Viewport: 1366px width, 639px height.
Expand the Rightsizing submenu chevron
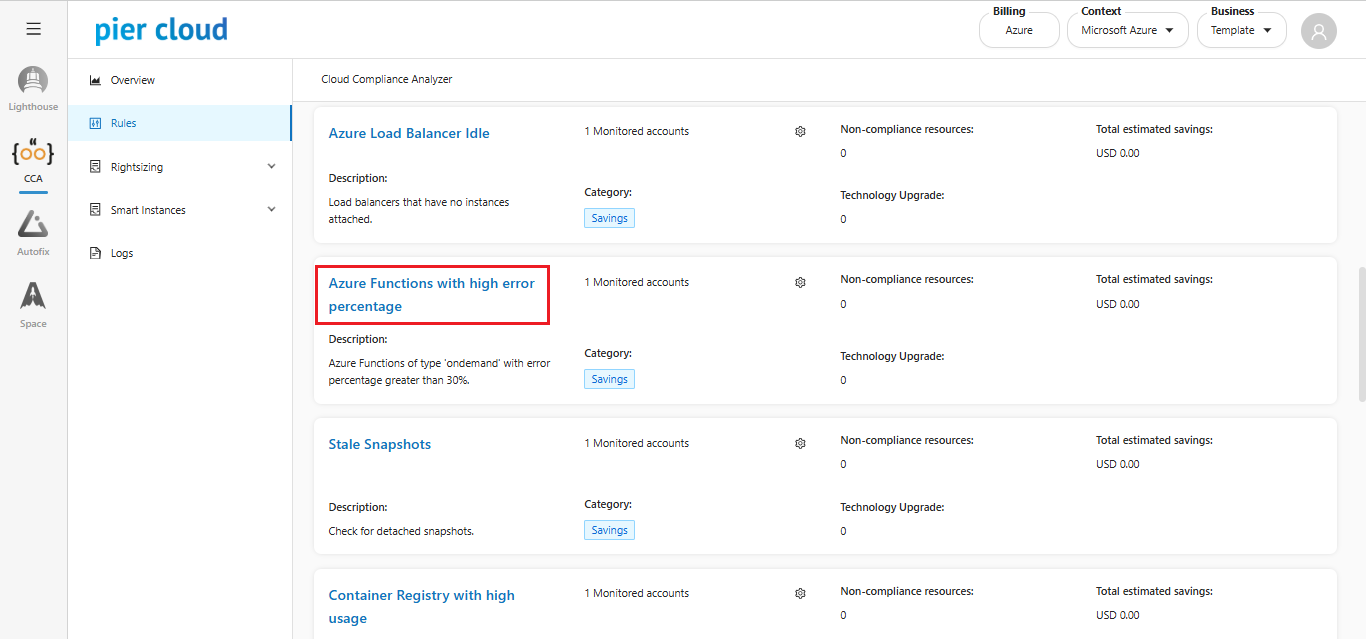[271, 166]
